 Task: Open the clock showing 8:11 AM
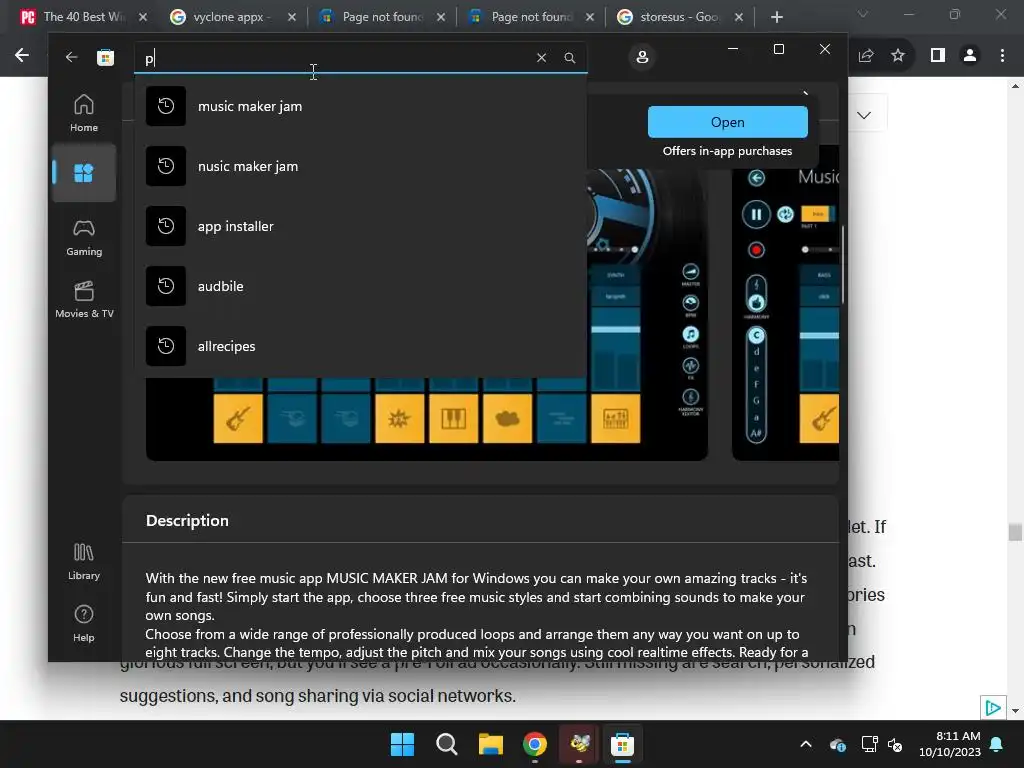point(950,744)
